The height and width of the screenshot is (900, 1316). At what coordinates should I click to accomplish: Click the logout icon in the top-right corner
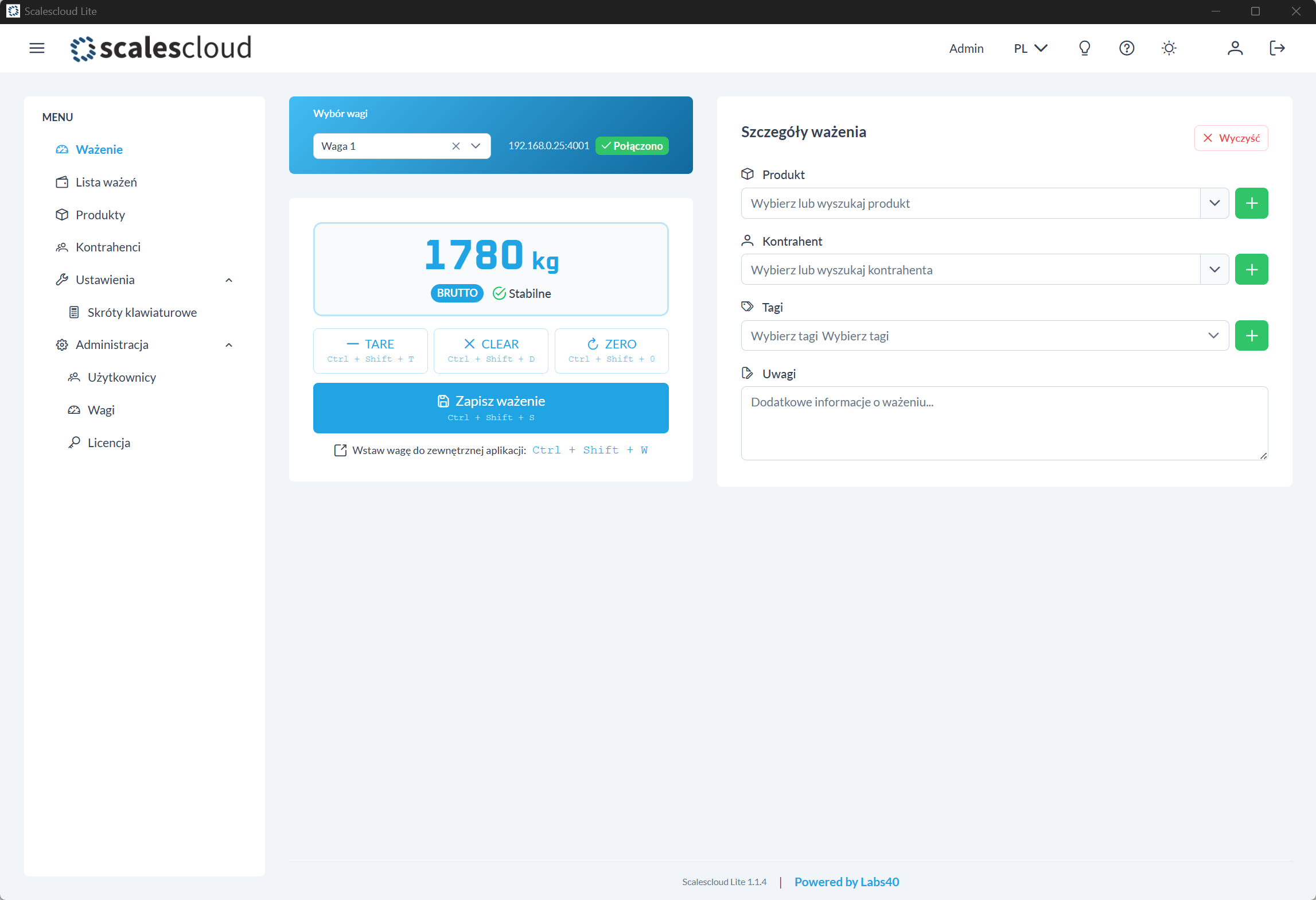click(1278, 48)
